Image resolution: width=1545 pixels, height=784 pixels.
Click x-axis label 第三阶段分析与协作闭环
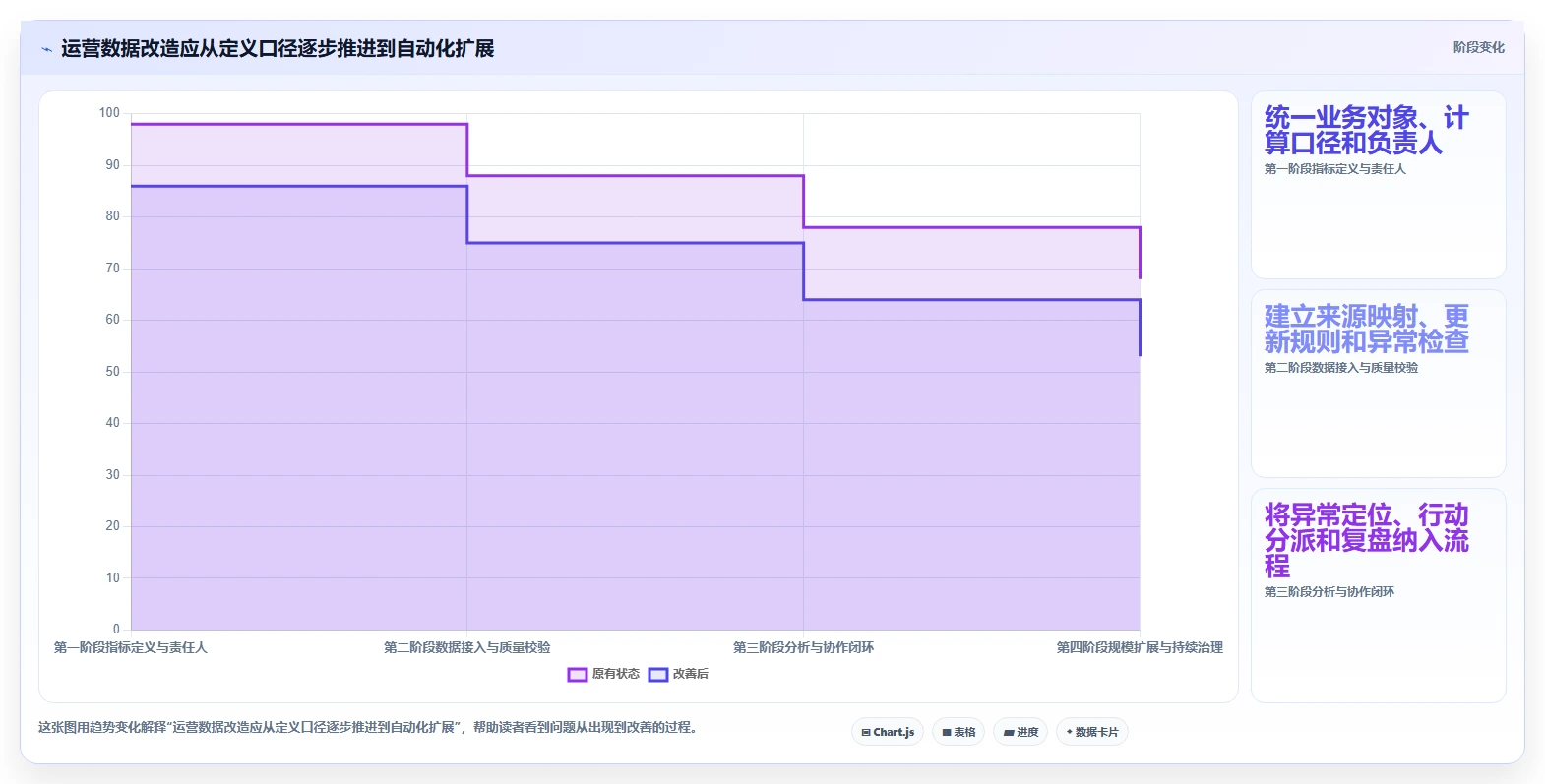[803, 647]
